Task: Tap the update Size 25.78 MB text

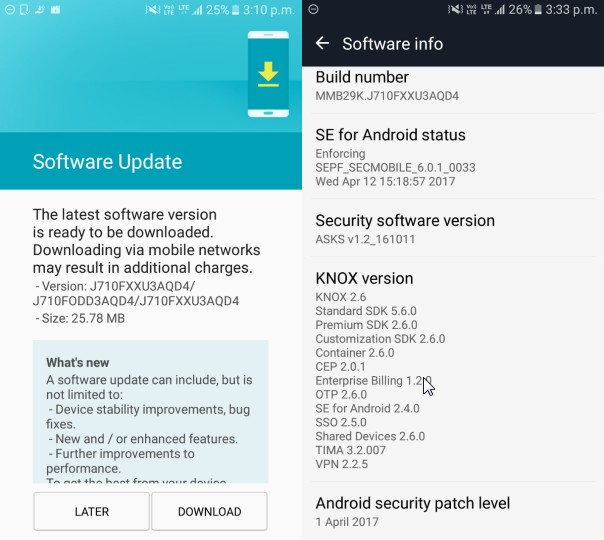Action: (80, 318)
